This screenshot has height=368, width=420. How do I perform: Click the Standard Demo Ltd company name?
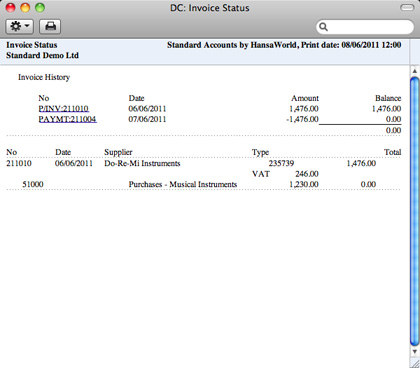tap(42, 55)
